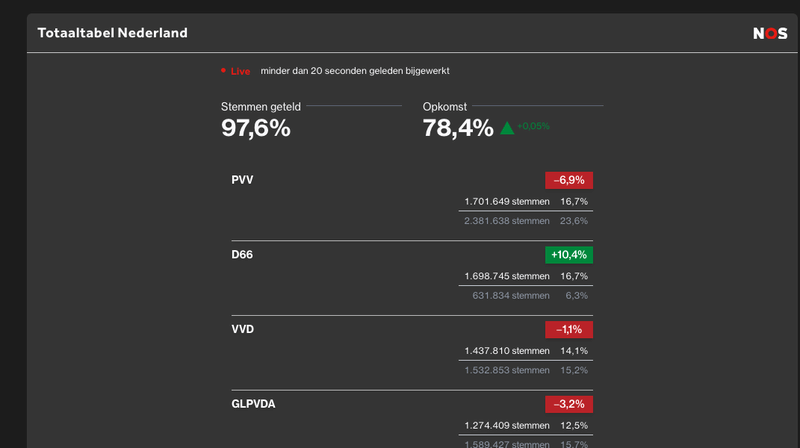
Task: Click D66's green +10,4% badge
Action: [x=569, y=255]
